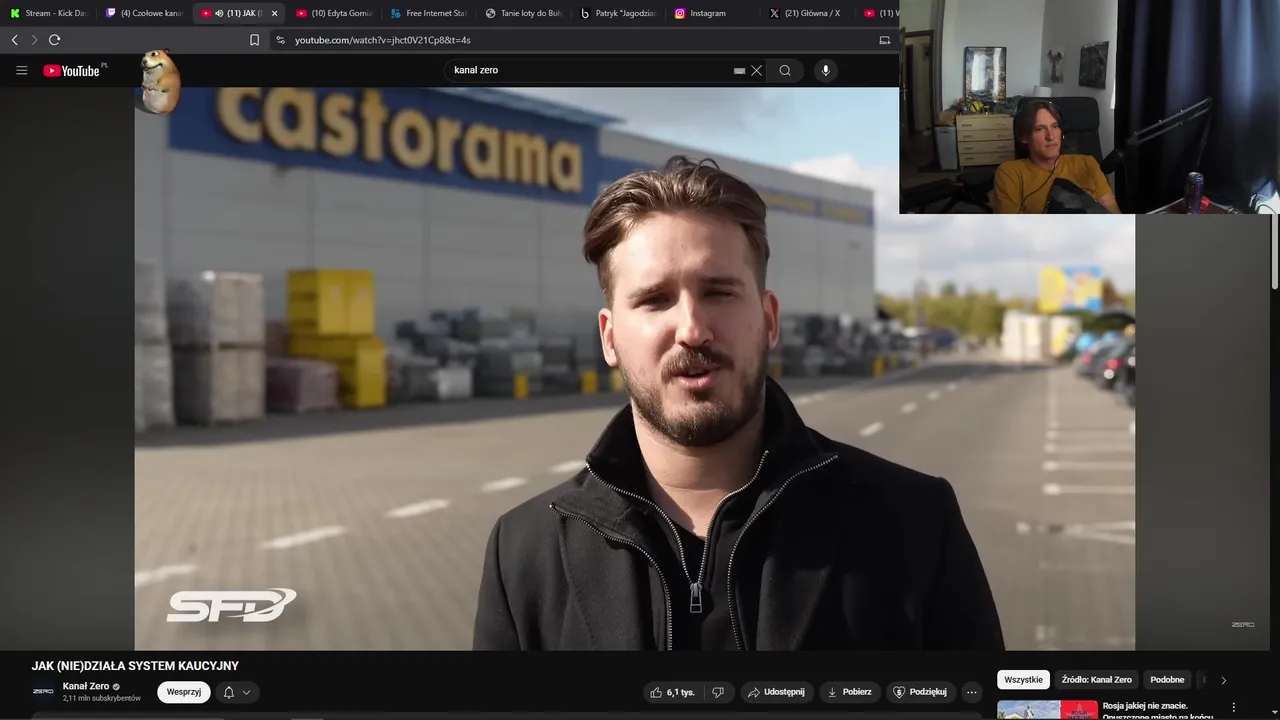Select the Podobne filter chip

click(x=1167, y=680)
